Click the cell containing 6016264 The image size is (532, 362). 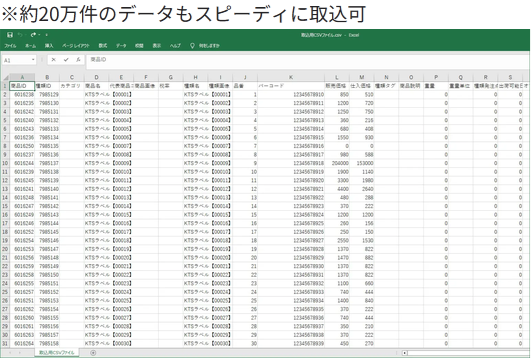[22, 343]
